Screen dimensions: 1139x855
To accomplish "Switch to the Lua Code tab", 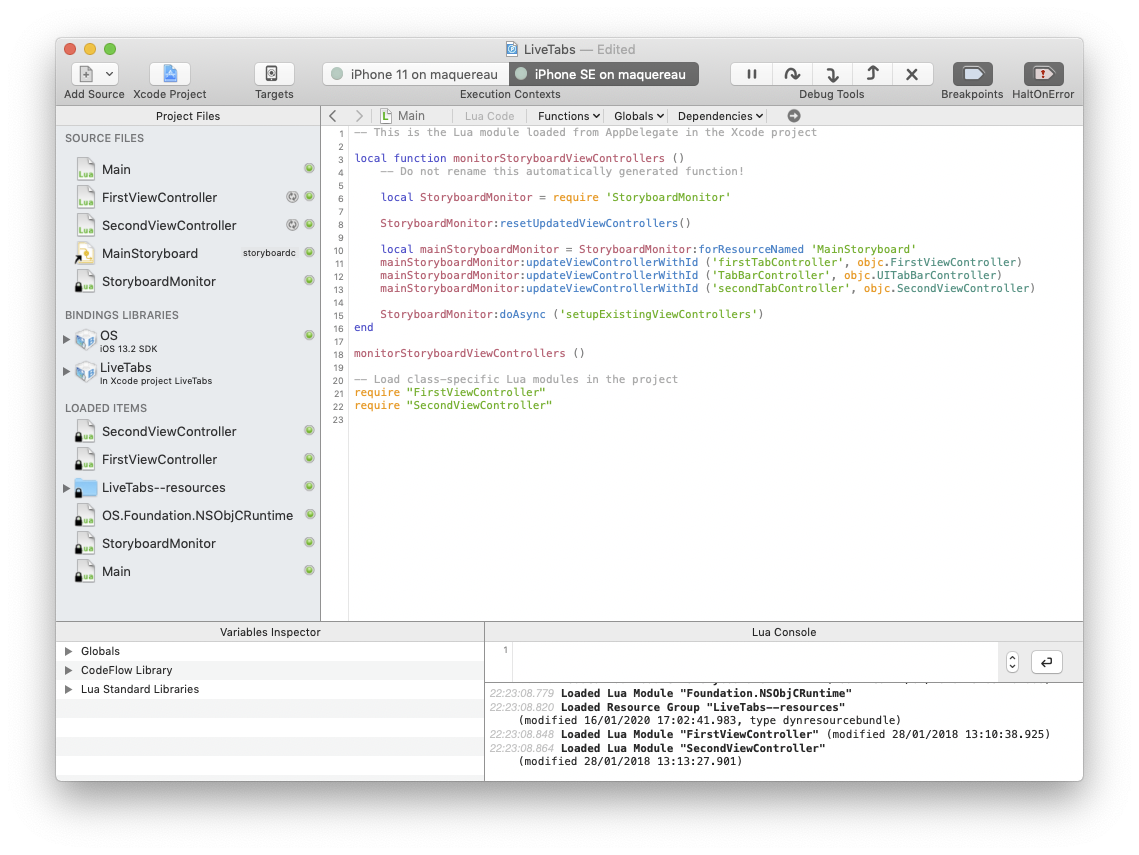I will click(489, 116).
